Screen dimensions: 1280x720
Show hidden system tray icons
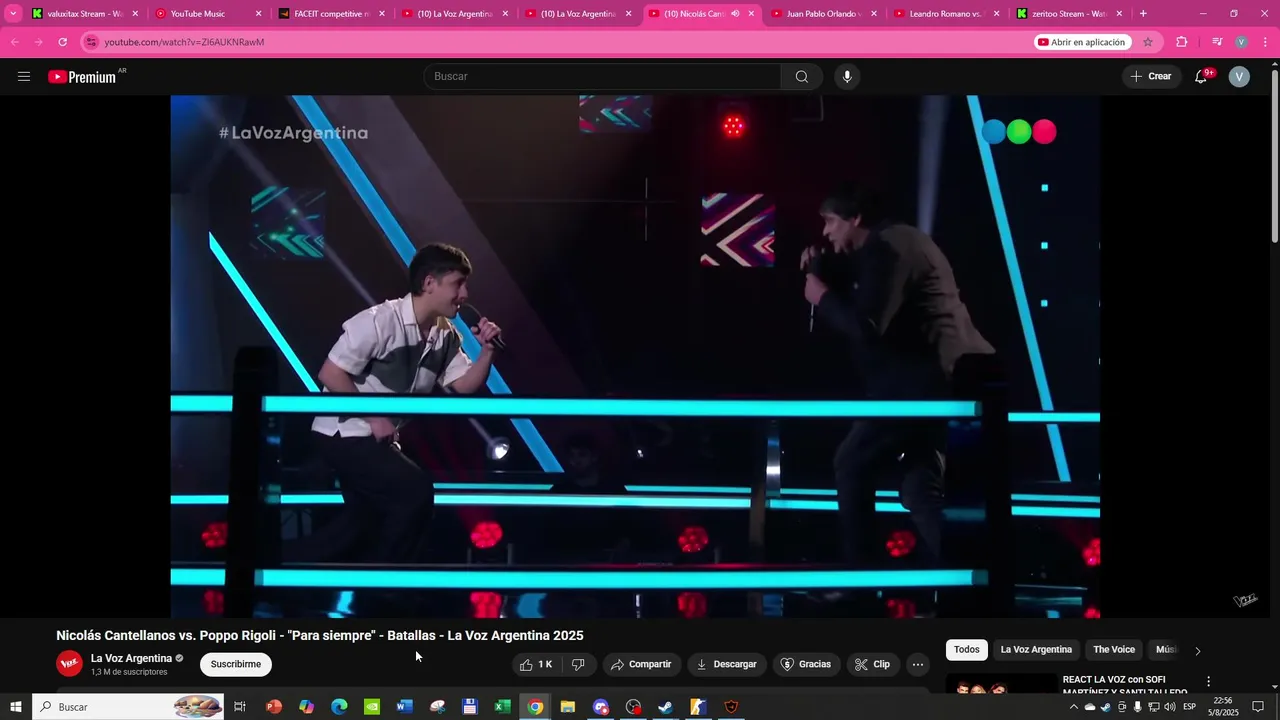click(x=1074, y=707)
